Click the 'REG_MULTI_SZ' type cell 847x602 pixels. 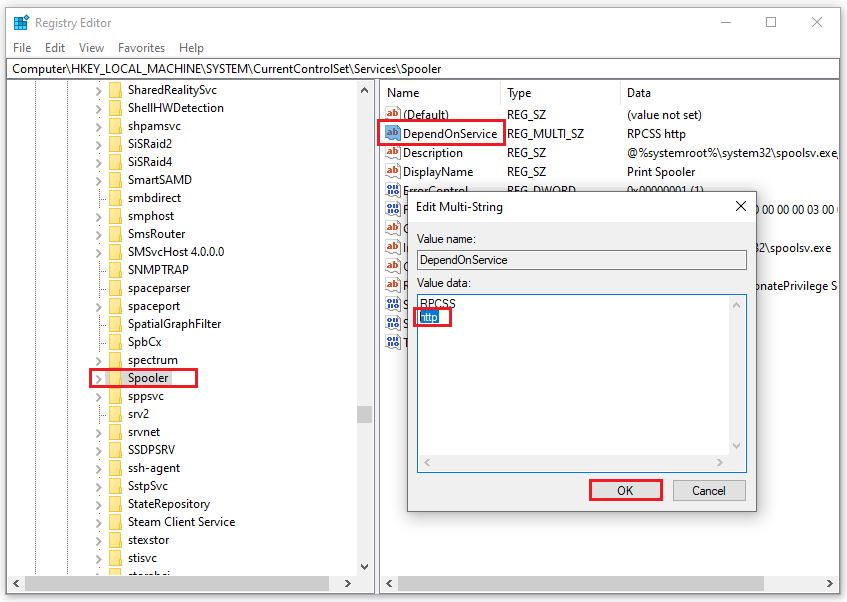[x=545, y=133]
